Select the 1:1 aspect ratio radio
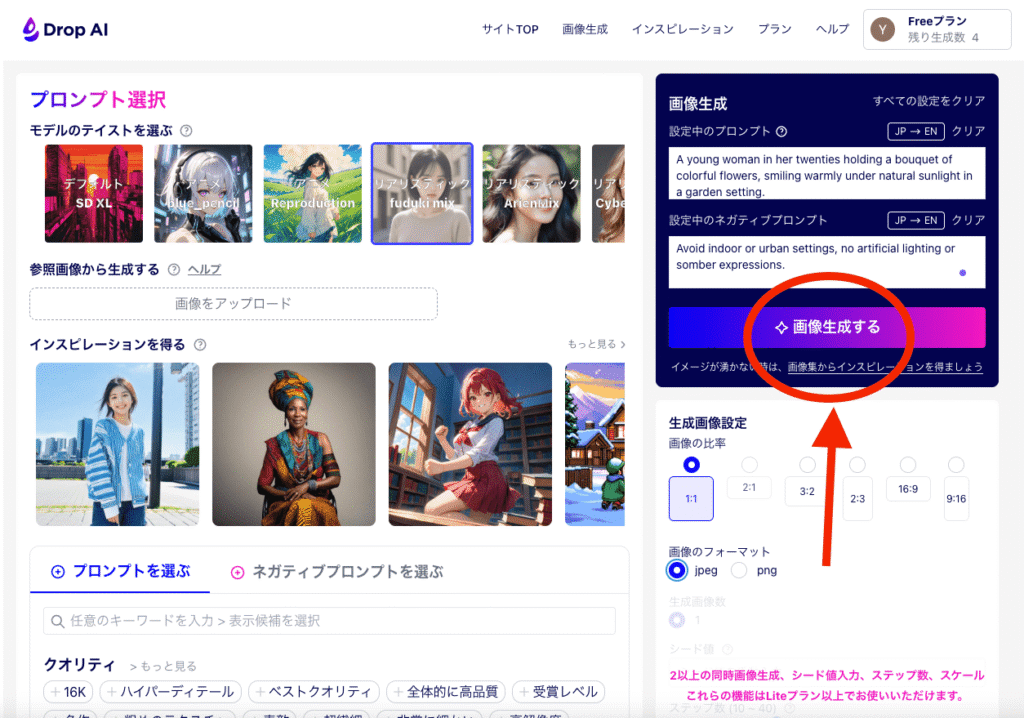 click(x=691, y=465)
